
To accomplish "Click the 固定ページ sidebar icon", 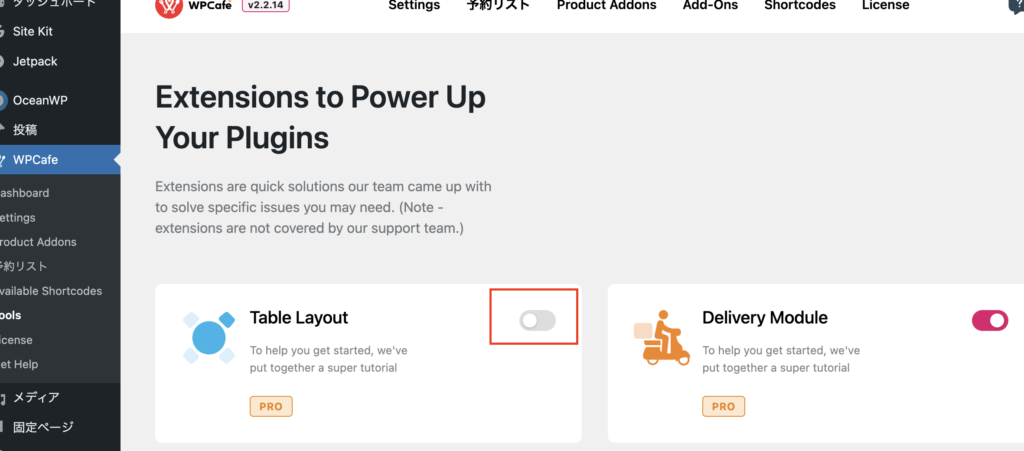I will [x=3, y=428].
